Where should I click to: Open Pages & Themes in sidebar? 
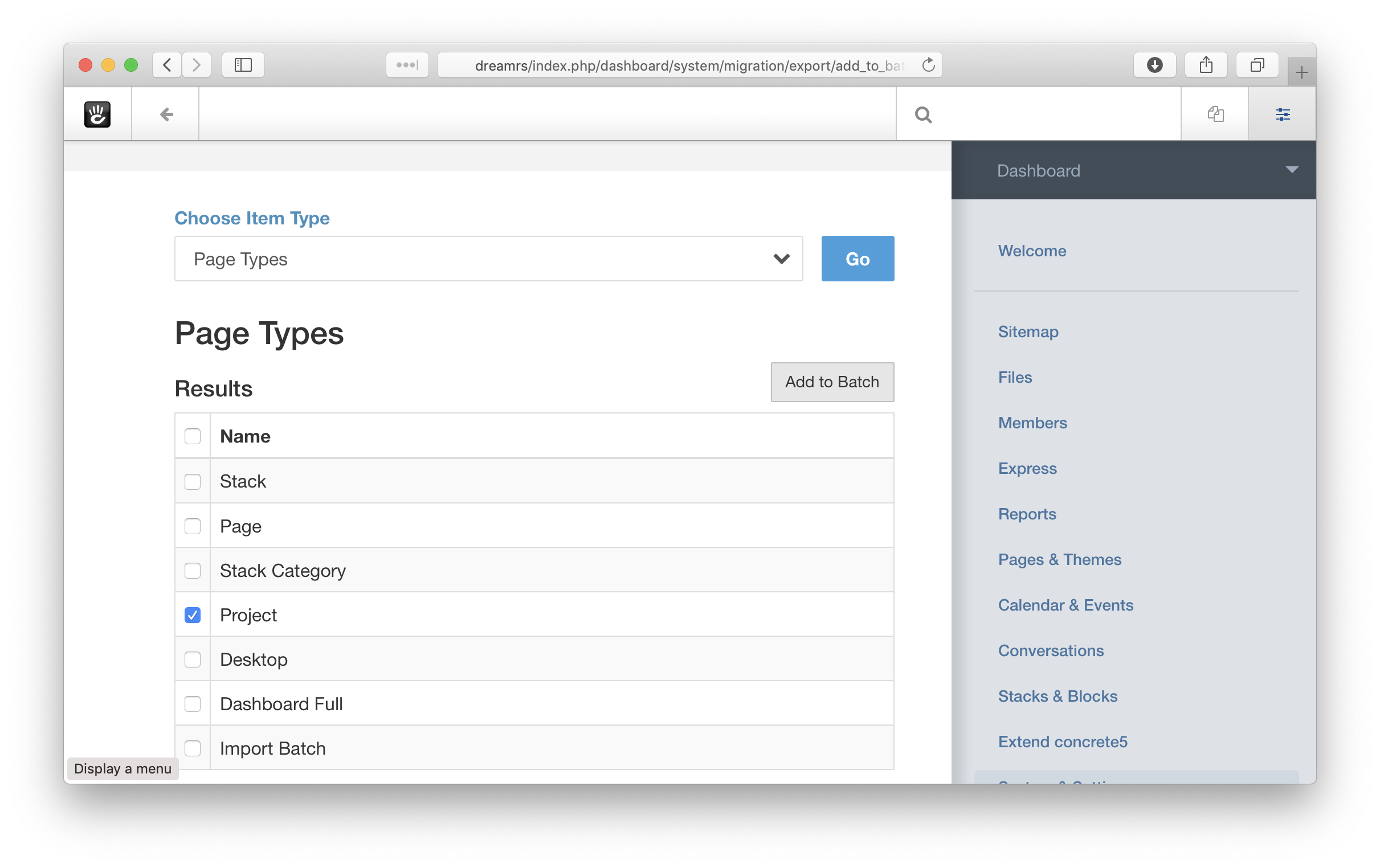1059,559
